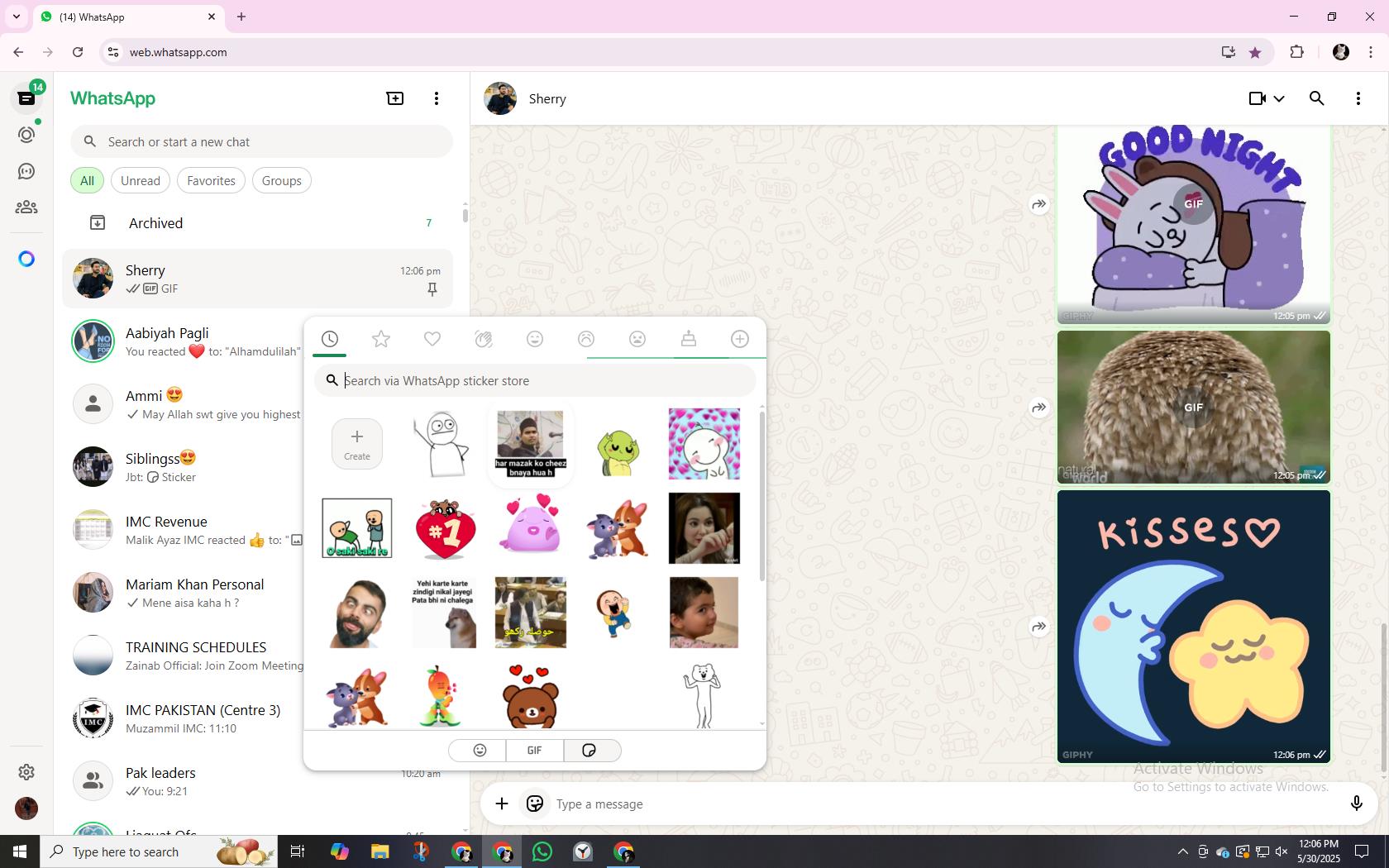Select the Recent stickers tab
This screenshot has height=868, width=1389.
[x=330, y=339]
